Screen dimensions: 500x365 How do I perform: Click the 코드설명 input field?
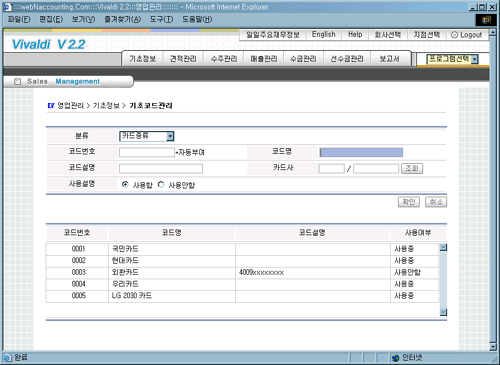coord(161,168)
